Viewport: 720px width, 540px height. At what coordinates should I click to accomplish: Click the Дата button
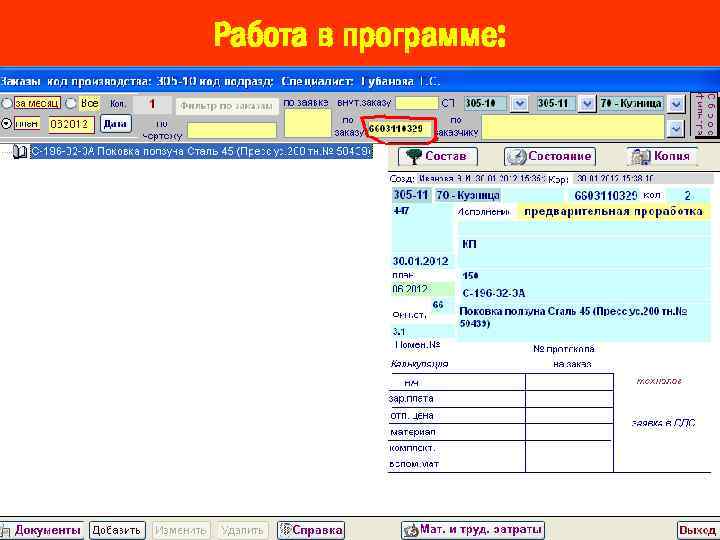115,124
